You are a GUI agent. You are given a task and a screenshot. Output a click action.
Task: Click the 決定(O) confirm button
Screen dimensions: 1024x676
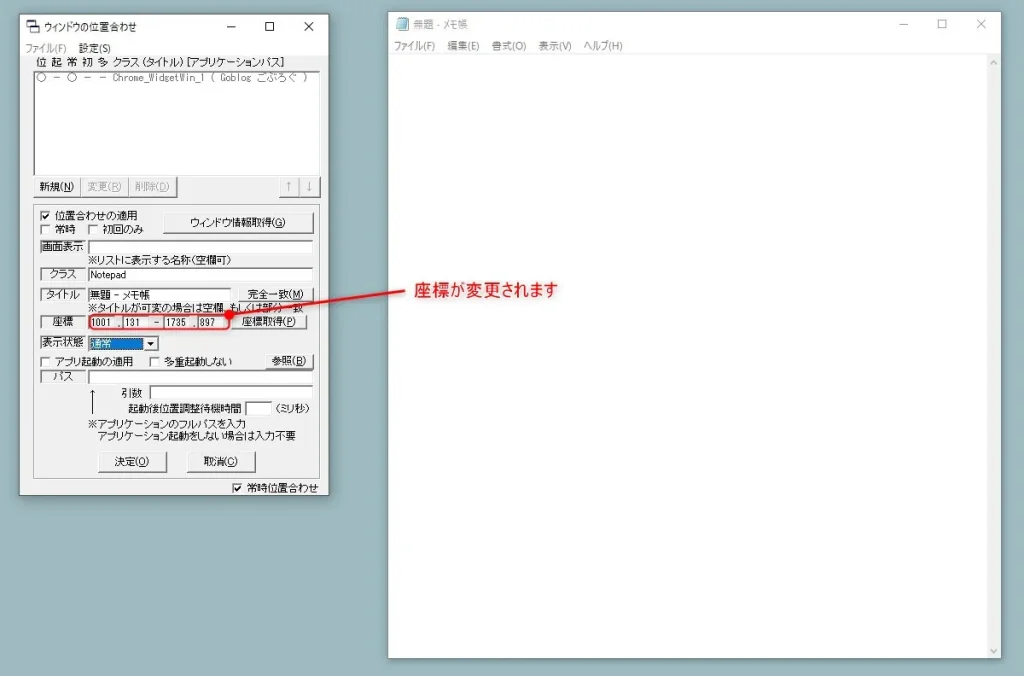pyautogui.click(x=131, y=461)
